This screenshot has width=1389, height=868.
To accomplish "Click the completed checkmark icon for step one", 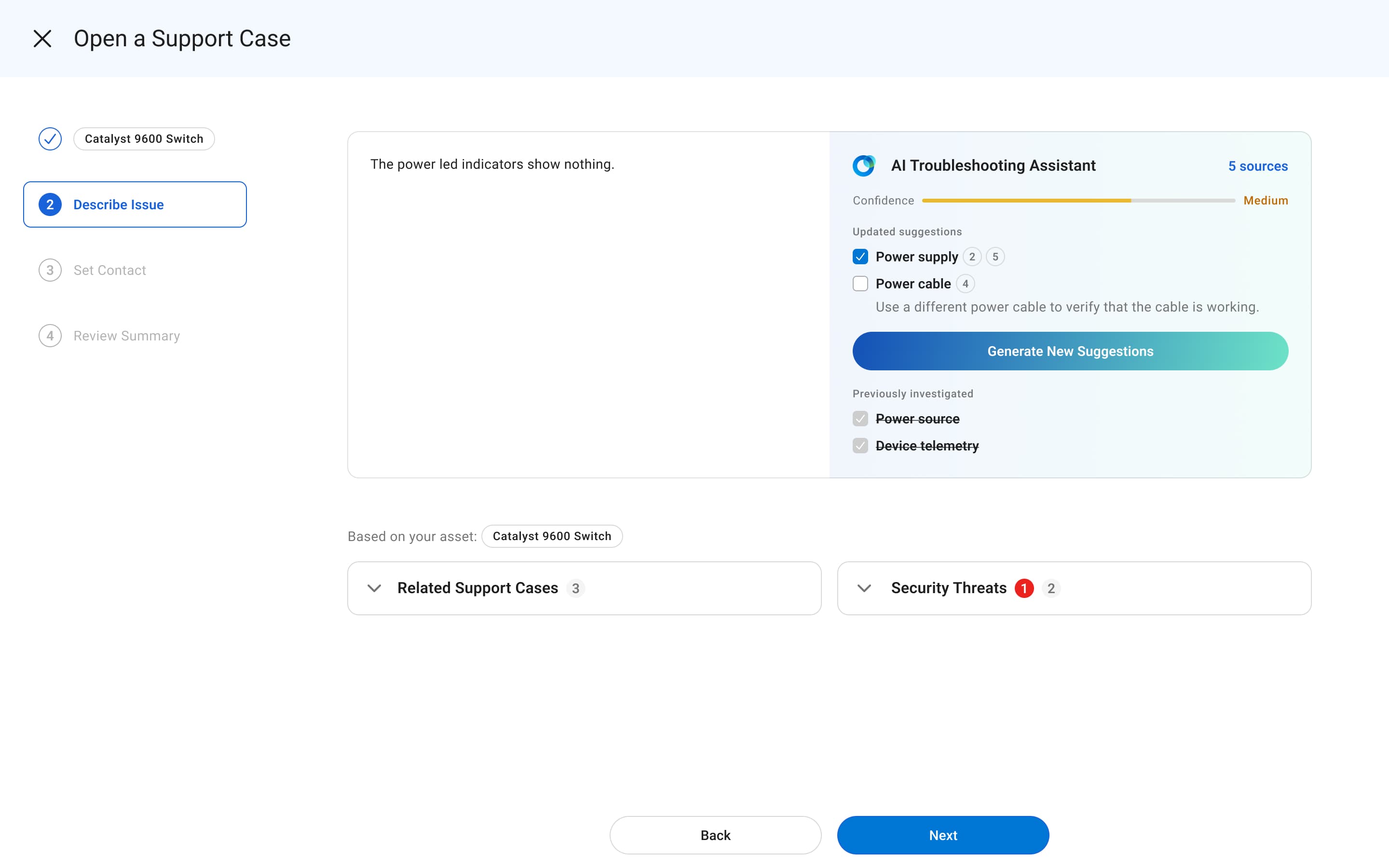I will click(49, 138).
